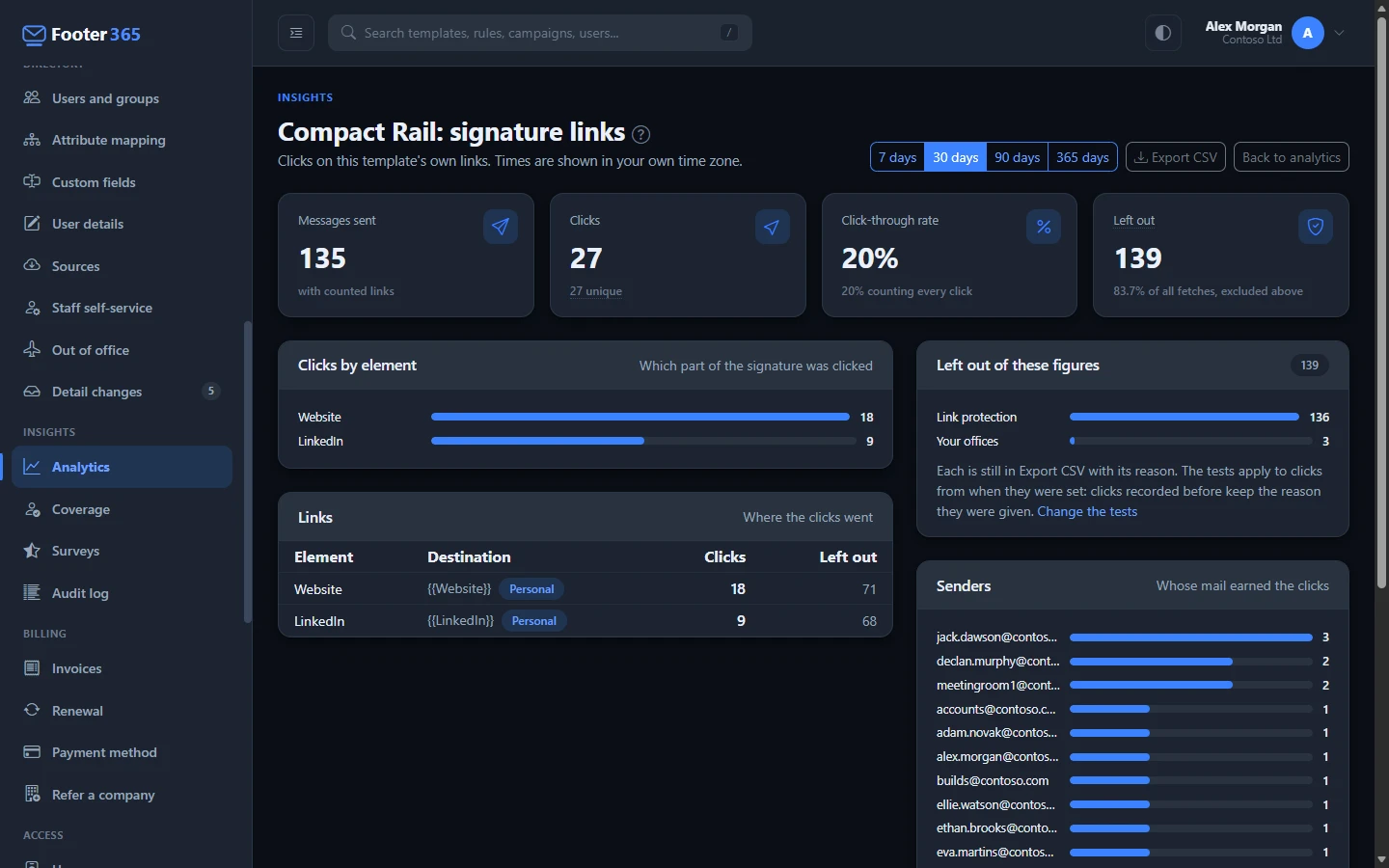Click the Clicks column header
Screen dimensions: 1389x868
(x=724, y=557)
